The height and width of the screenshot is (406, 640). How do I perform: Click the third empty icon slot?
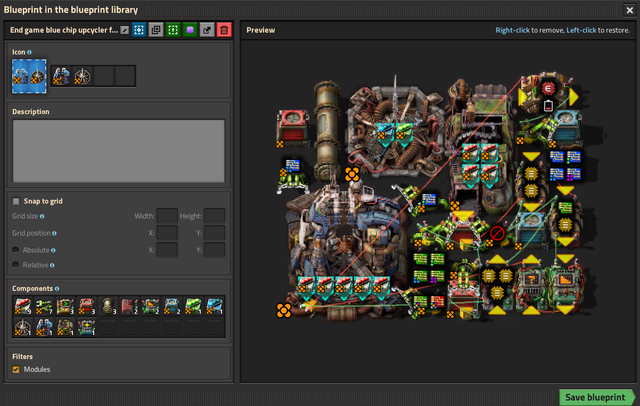104,76
